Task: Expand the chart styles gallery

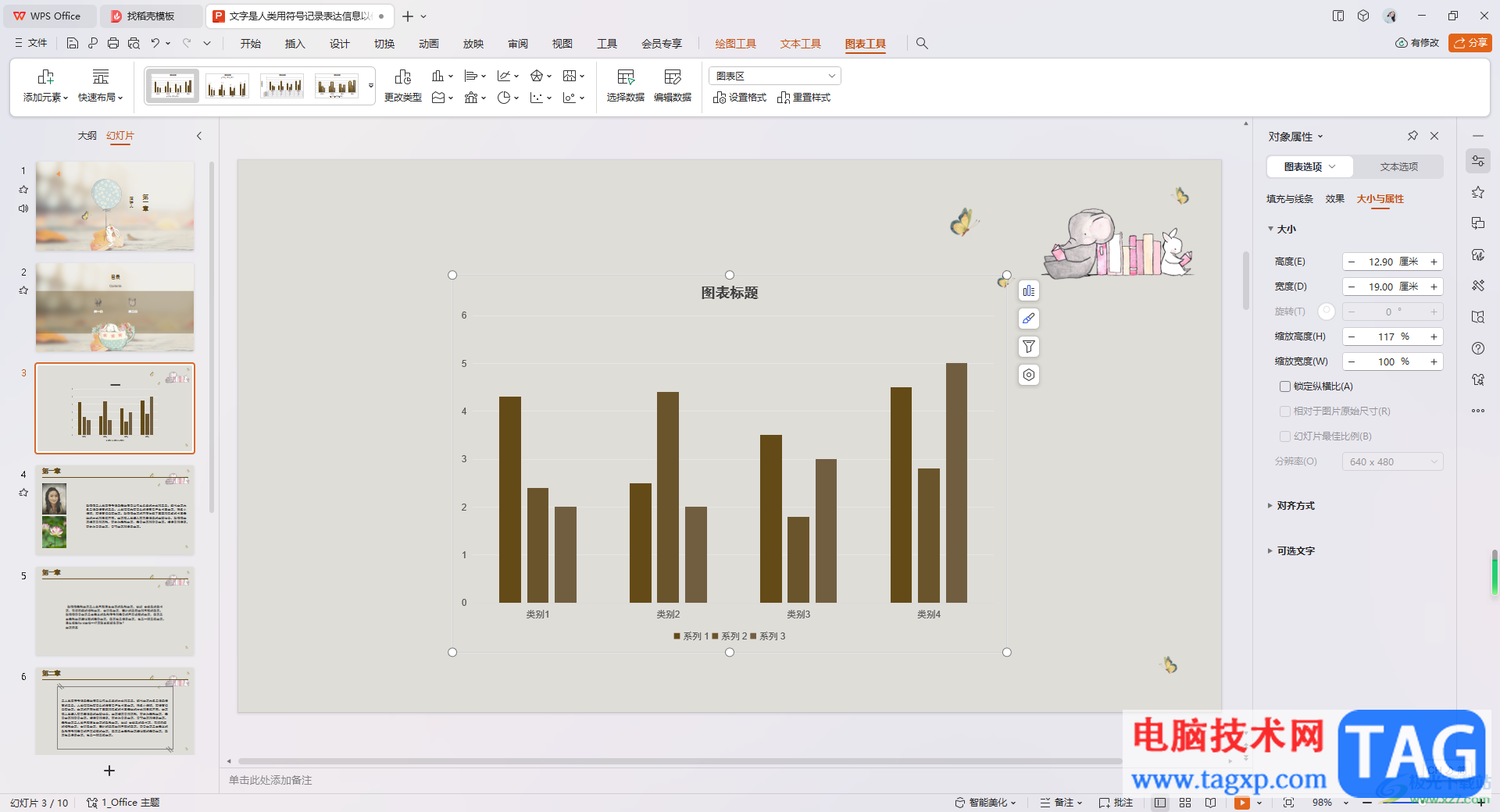Action: coord(371,86)
